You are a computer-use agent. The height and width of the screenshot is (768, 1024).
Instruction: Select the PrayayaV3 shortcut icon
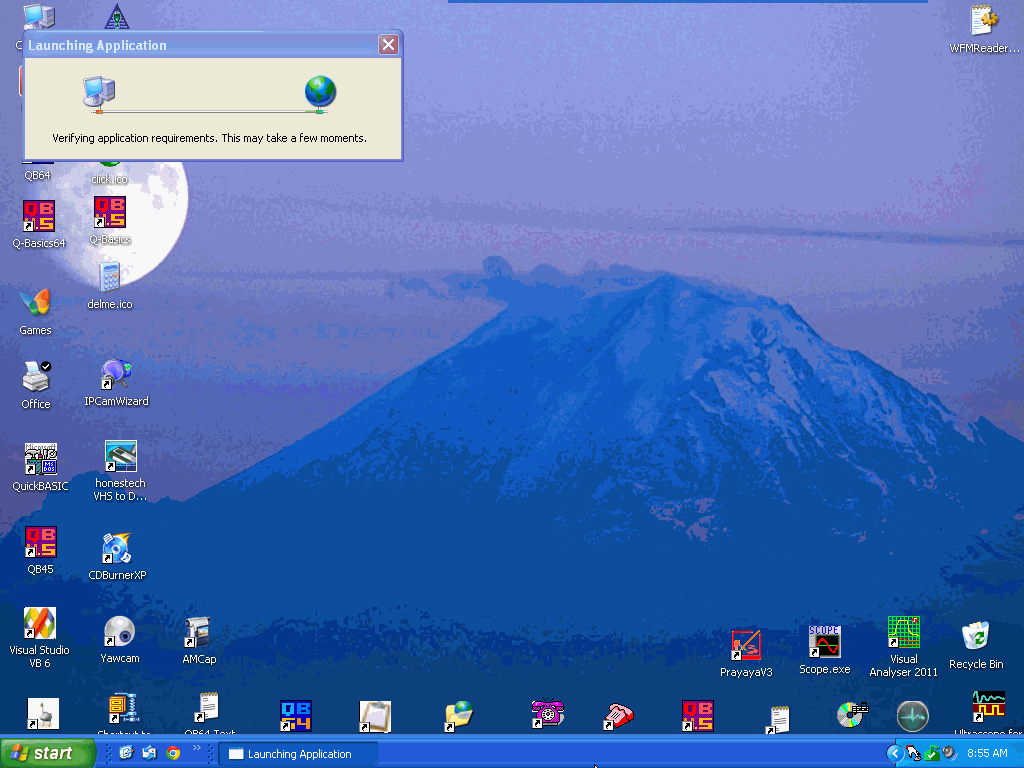pyautogui.click(x=746, y=646)
